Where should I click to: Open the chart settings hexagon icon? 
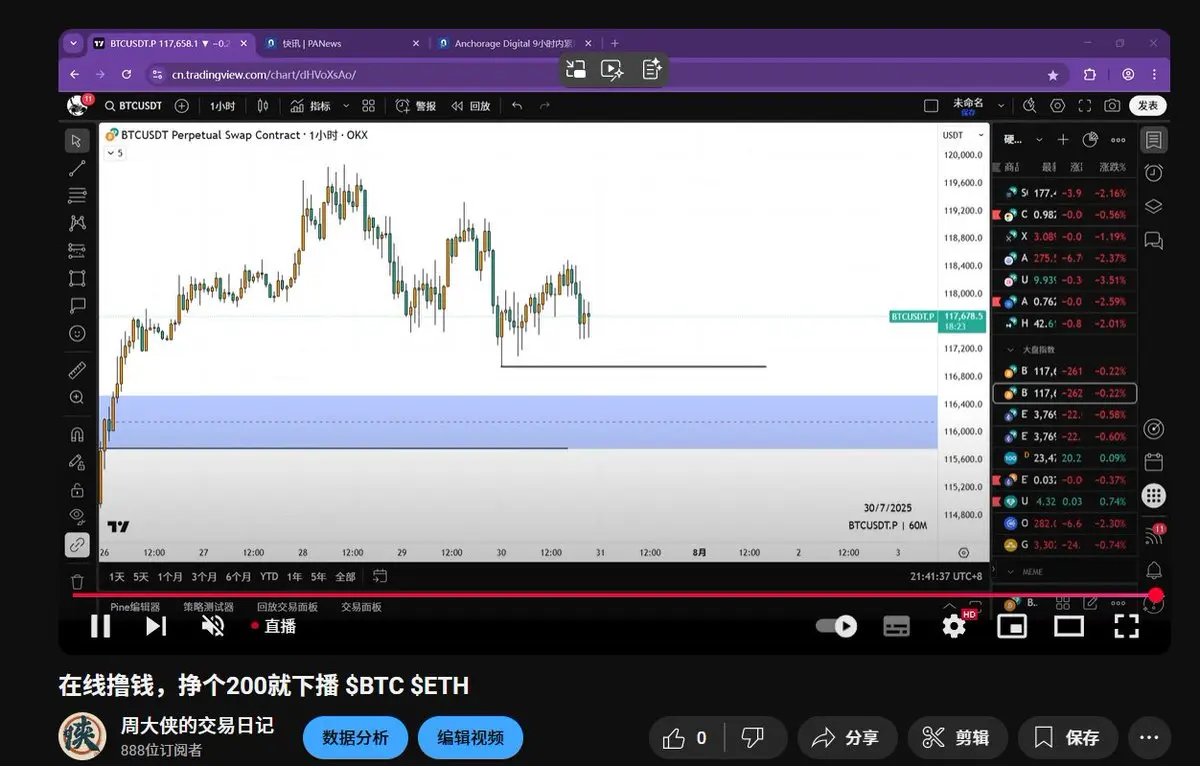[1058, 106]
